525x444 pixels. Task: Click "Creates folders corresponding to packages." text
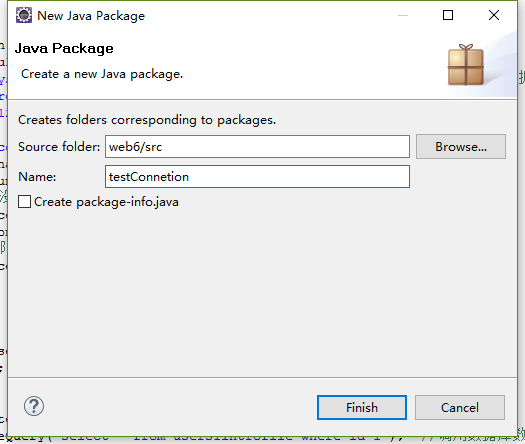tap(147, 120)
